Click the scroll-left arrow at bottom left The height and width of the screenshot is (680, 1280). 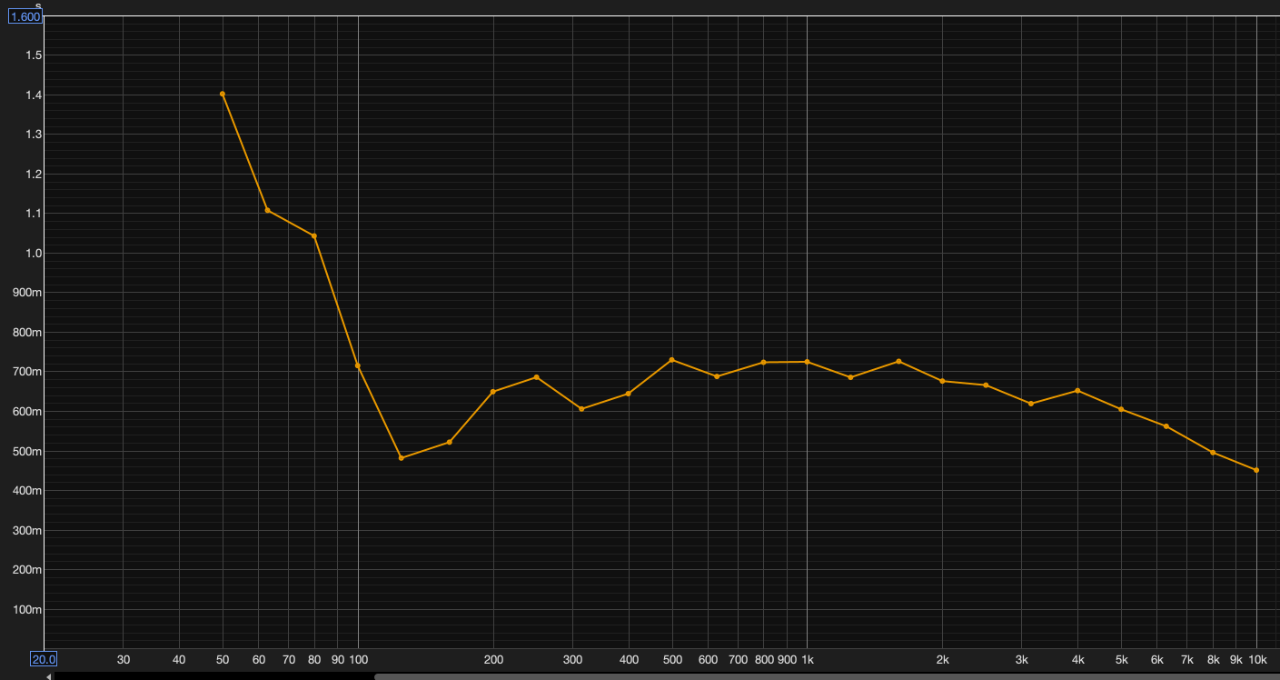click(x=48, y=676)
